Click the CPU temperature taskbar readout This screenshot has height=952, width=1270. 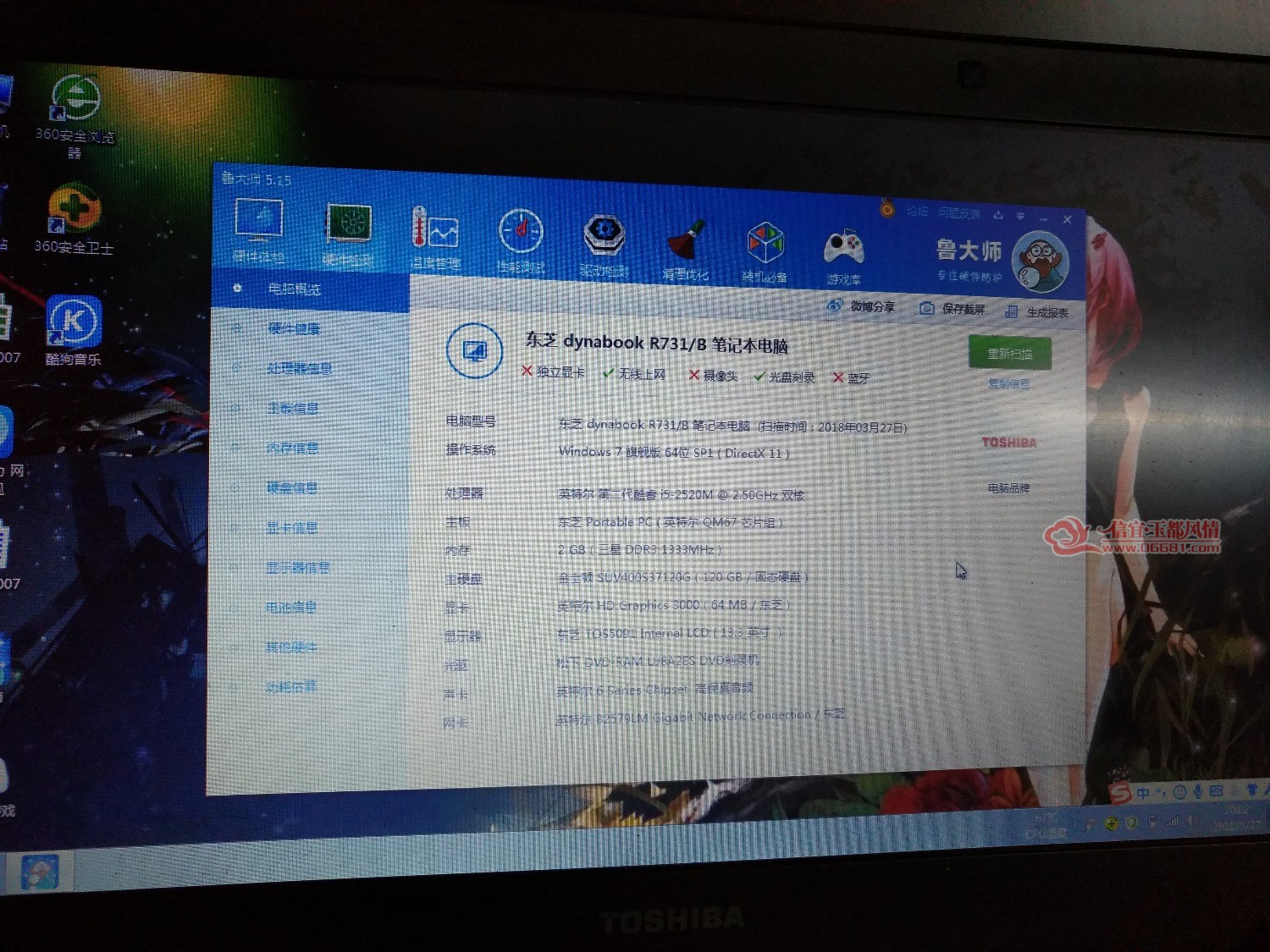1046,825
